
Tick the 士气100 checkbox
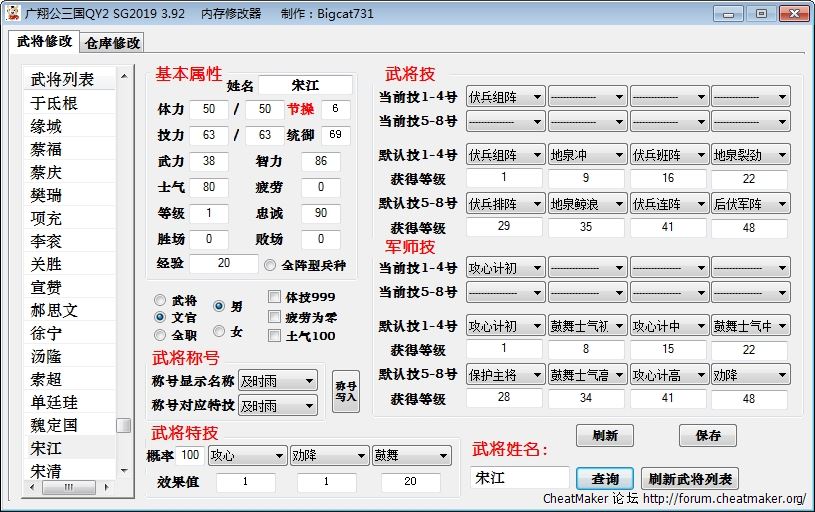click(x=275, y=336)
